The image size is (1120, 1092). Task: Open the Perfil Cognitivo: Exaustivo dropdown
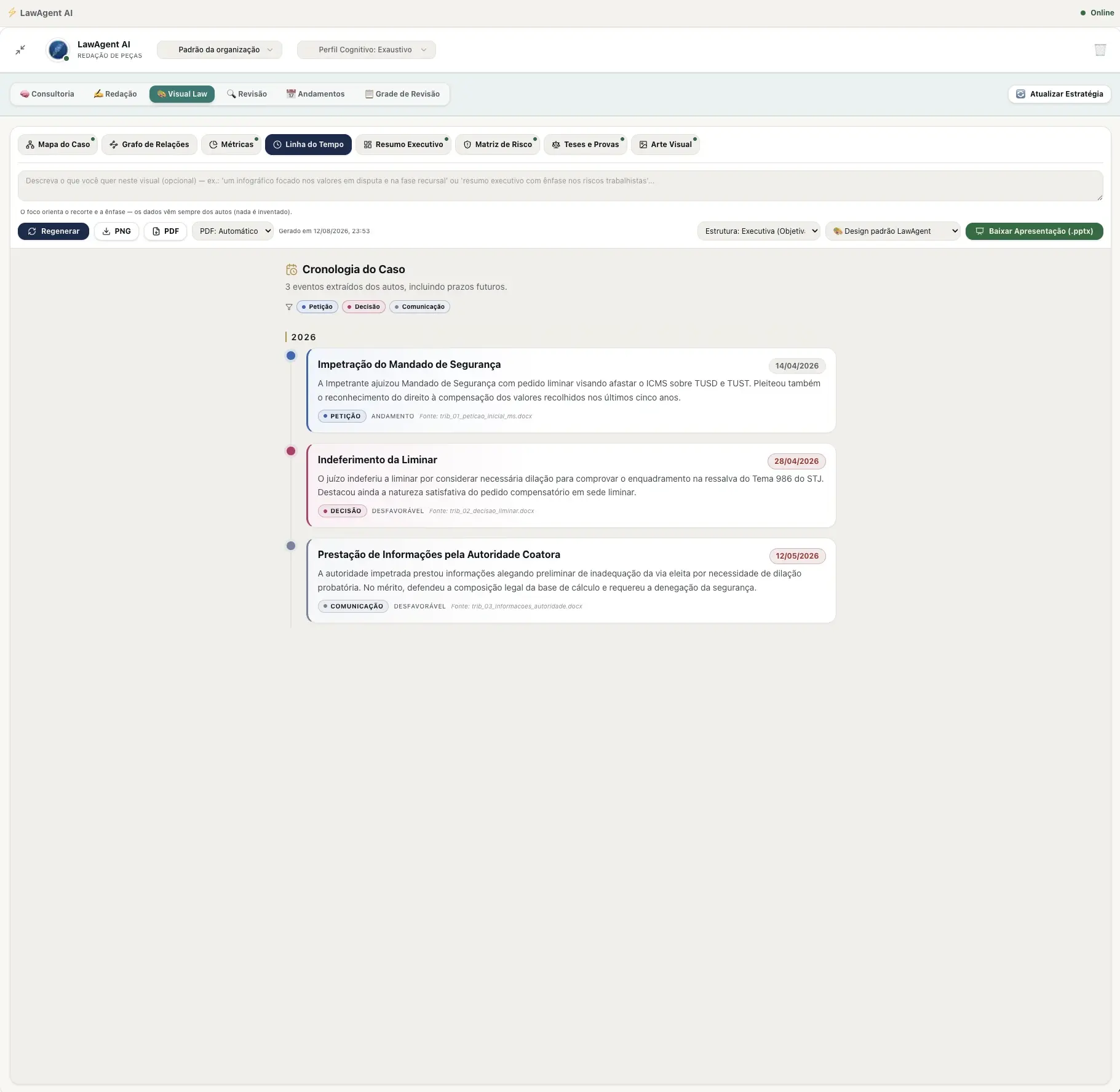(367, 50)
